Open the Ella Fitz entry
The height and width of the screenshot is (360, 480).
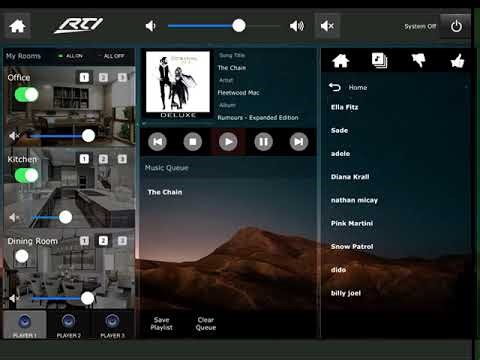click(344, 107)
